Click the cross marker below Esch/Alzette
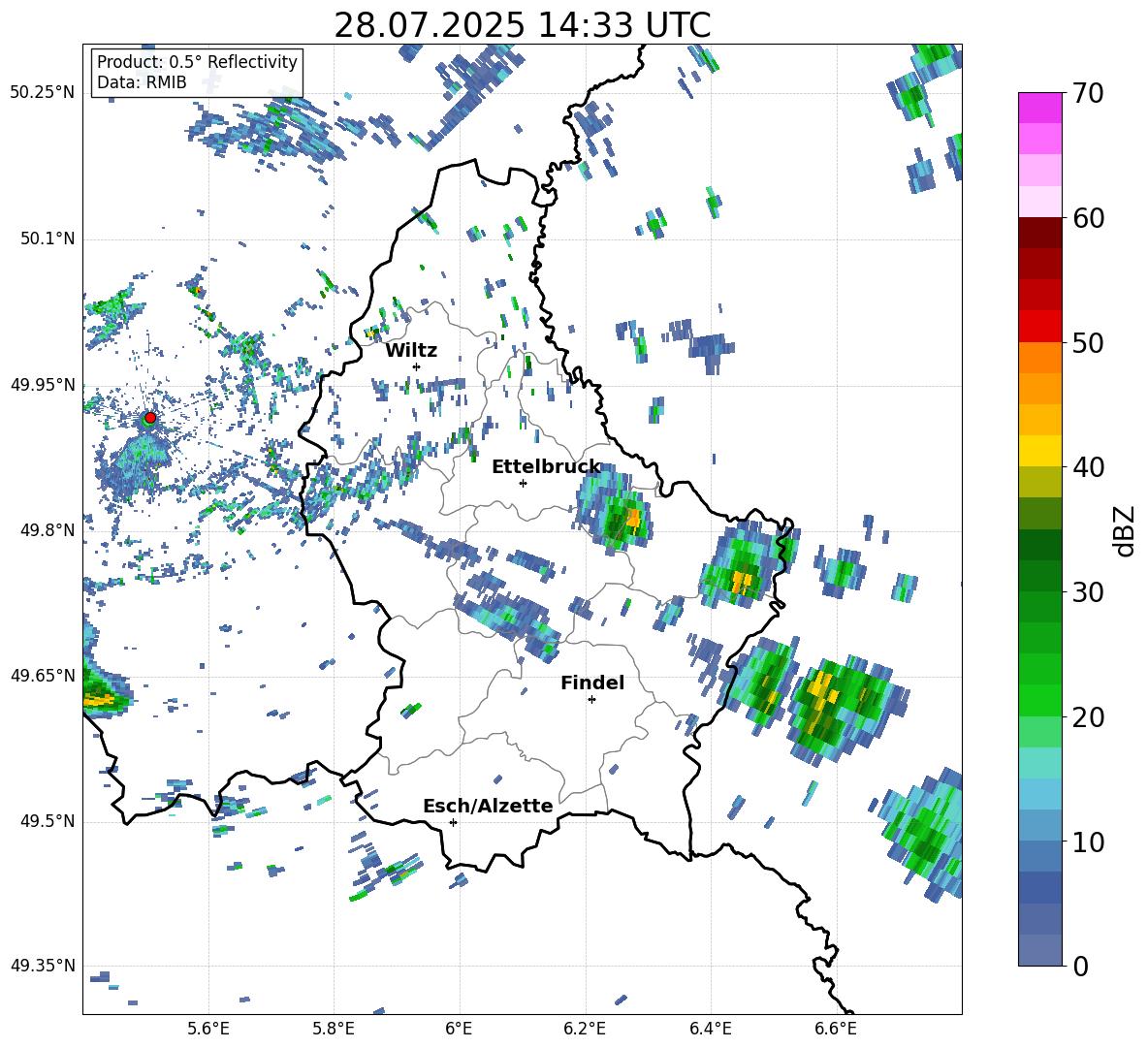 (453, 822)
